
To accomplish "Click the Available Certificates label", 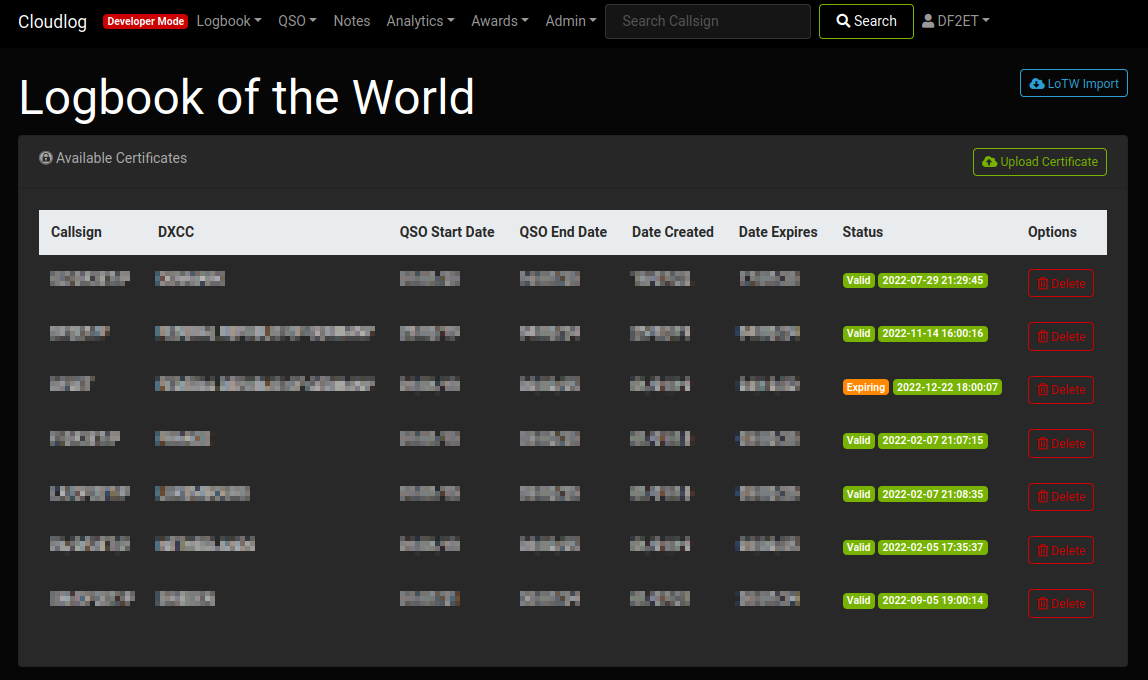I will (122, 158).
